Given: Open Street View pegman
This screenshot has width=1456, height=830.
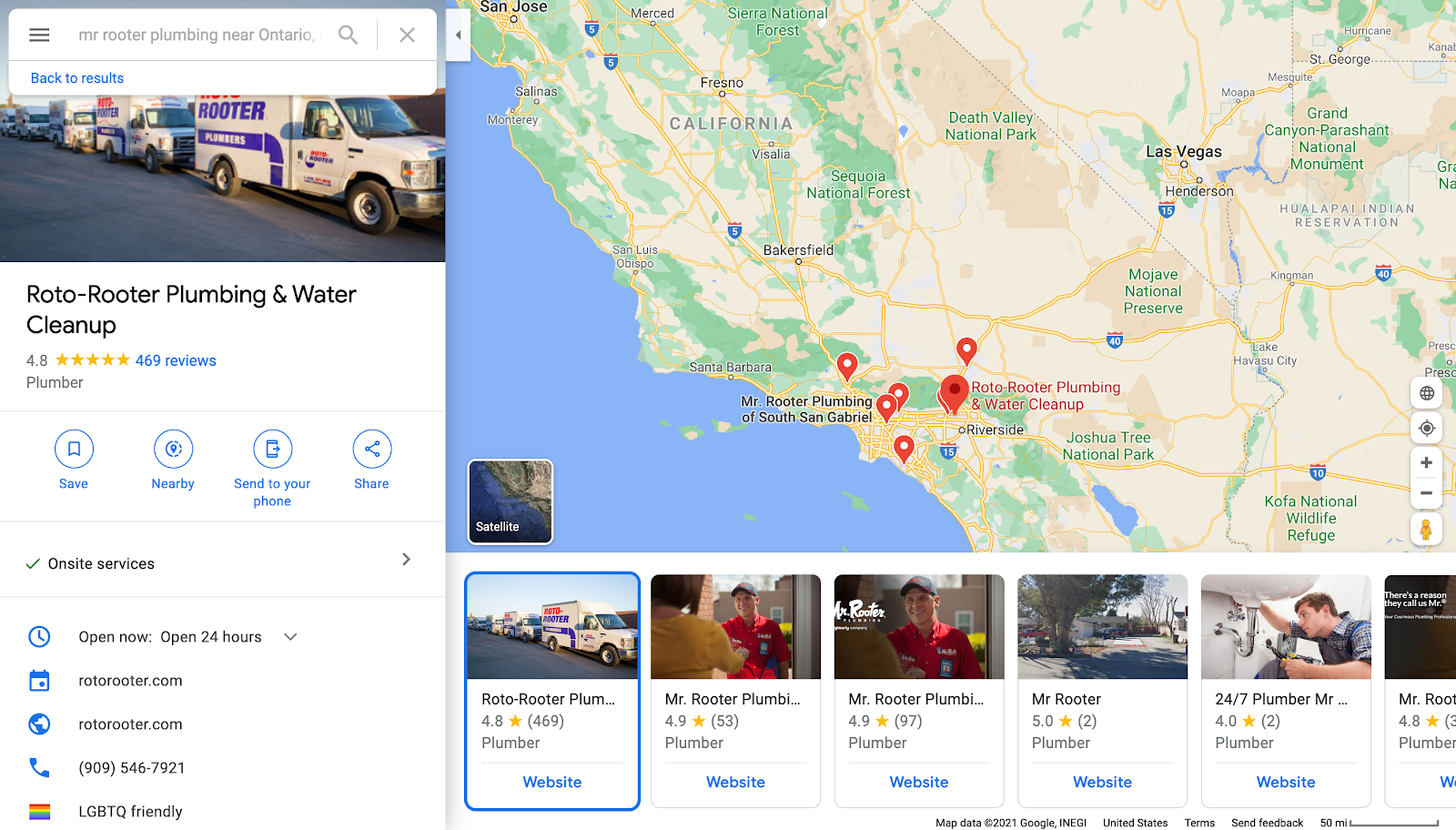Looking at the screenshot, I should tap(1426, 529).
